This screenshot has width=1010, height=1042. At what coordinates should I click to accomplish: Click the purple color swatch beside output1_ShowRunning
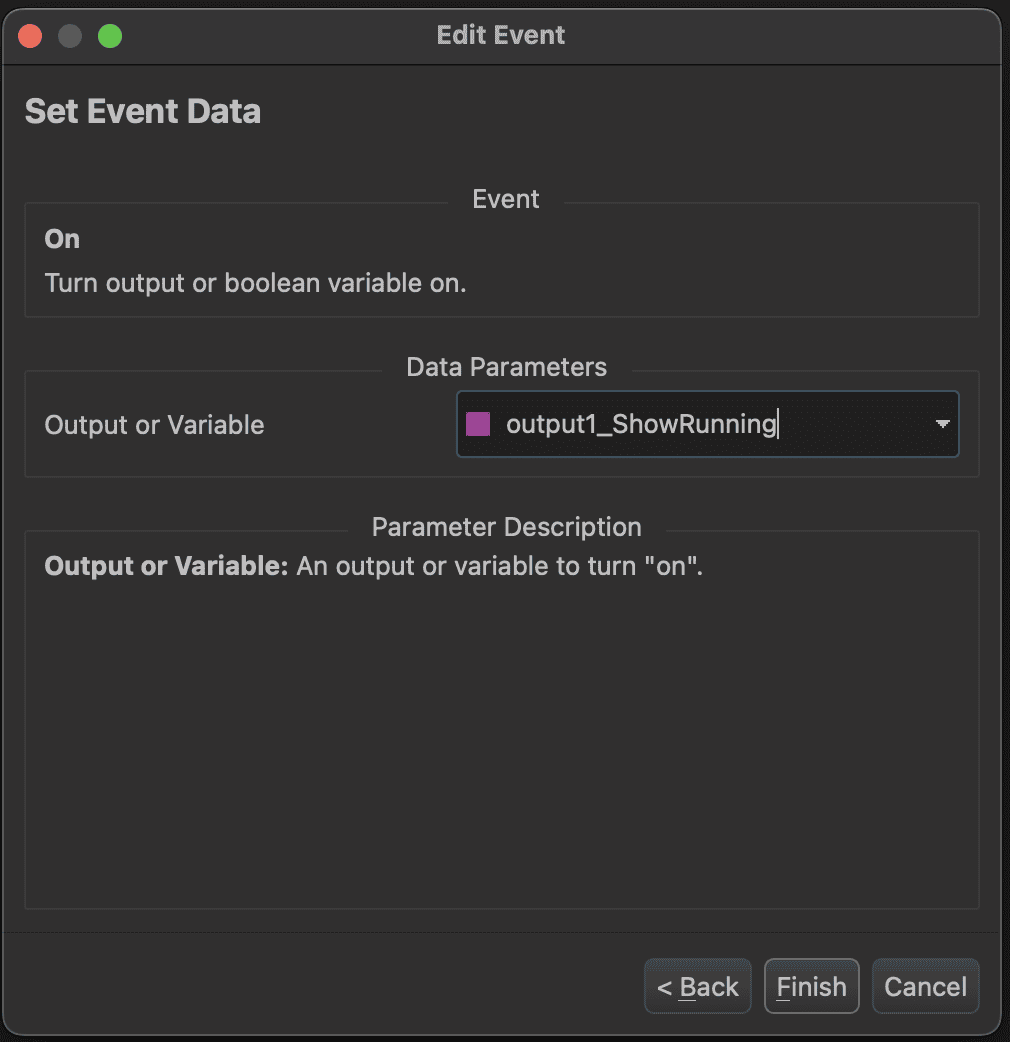[478, 424]
